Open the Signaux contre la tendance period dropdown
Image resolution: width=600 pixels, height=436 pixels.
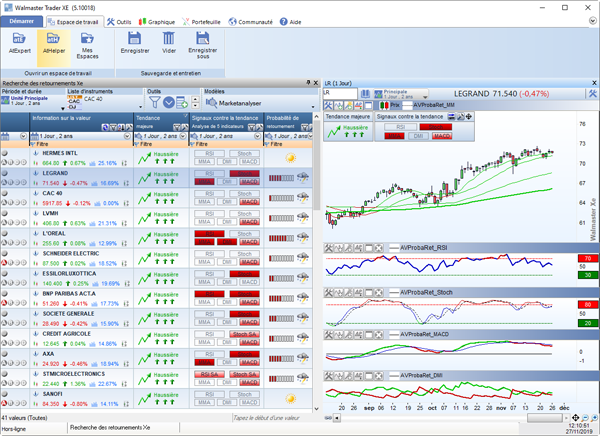pyautogui.click(x=258, y=136)
